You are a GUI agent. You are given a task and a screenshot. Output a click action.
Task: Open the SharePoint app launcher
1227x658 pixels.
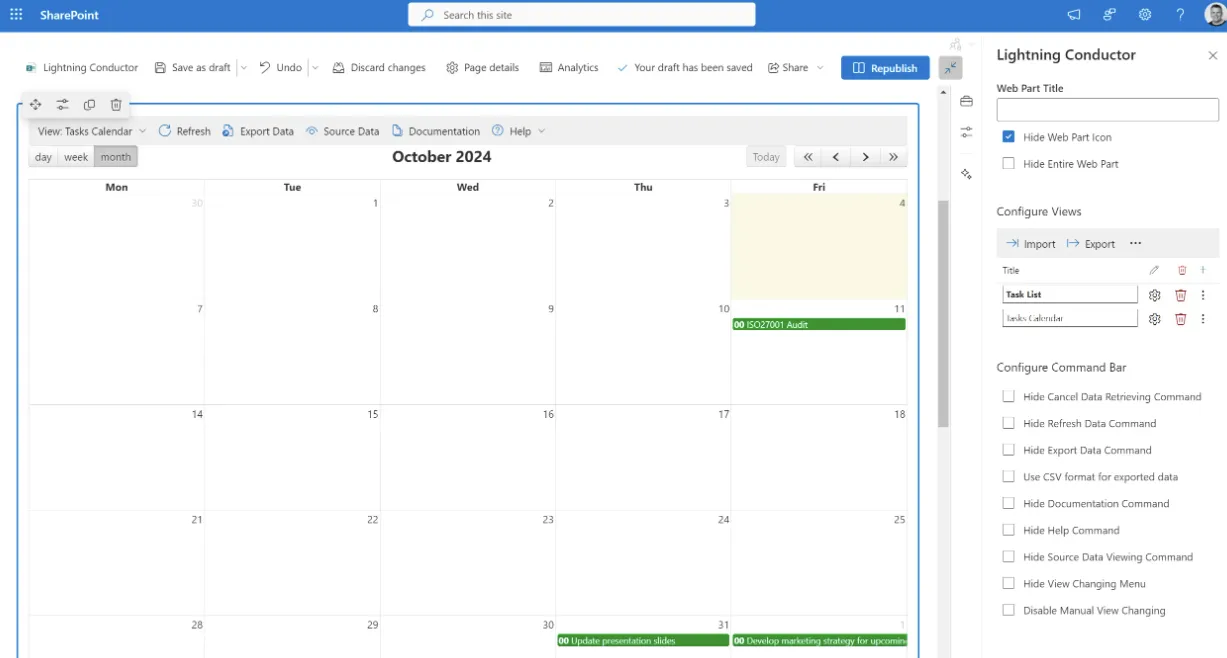click(16, 15)
